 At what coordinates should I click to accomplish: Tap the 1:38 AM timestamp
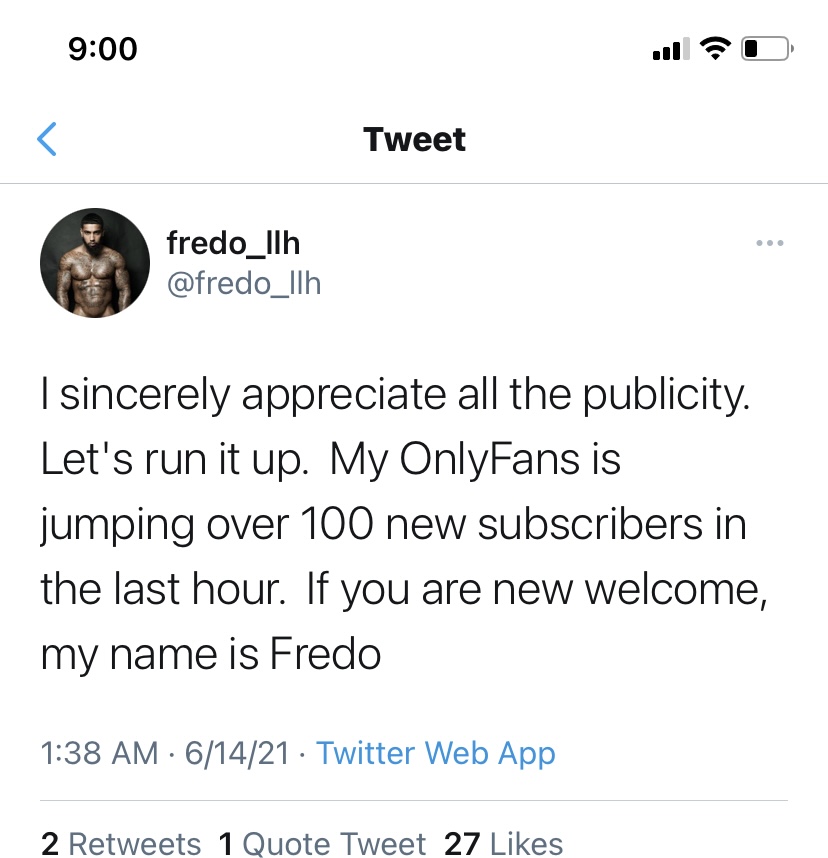pyautogui.click(x=99, y=752)
